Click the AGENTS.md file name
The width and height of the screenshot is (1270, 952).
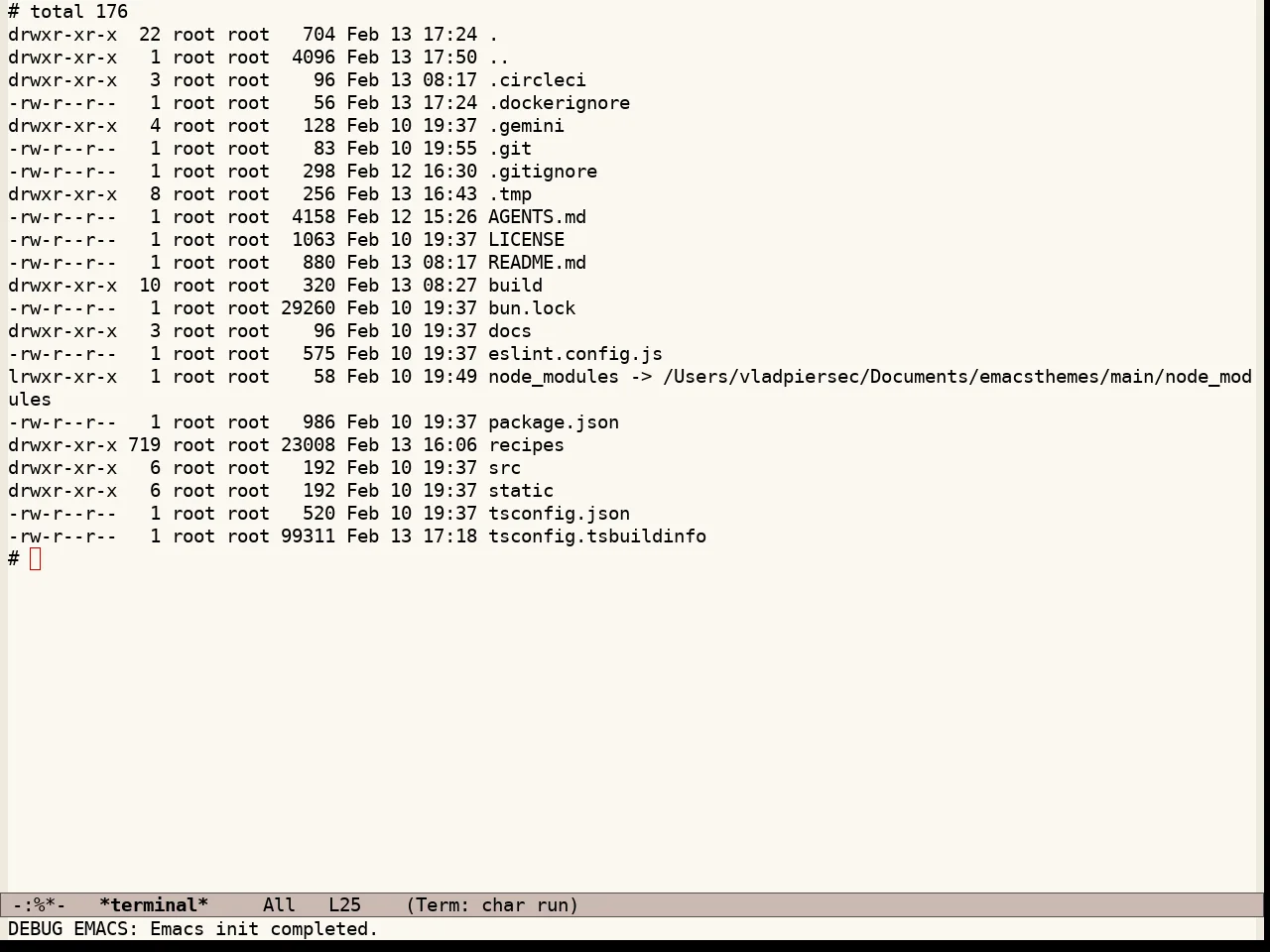(537, 217)
